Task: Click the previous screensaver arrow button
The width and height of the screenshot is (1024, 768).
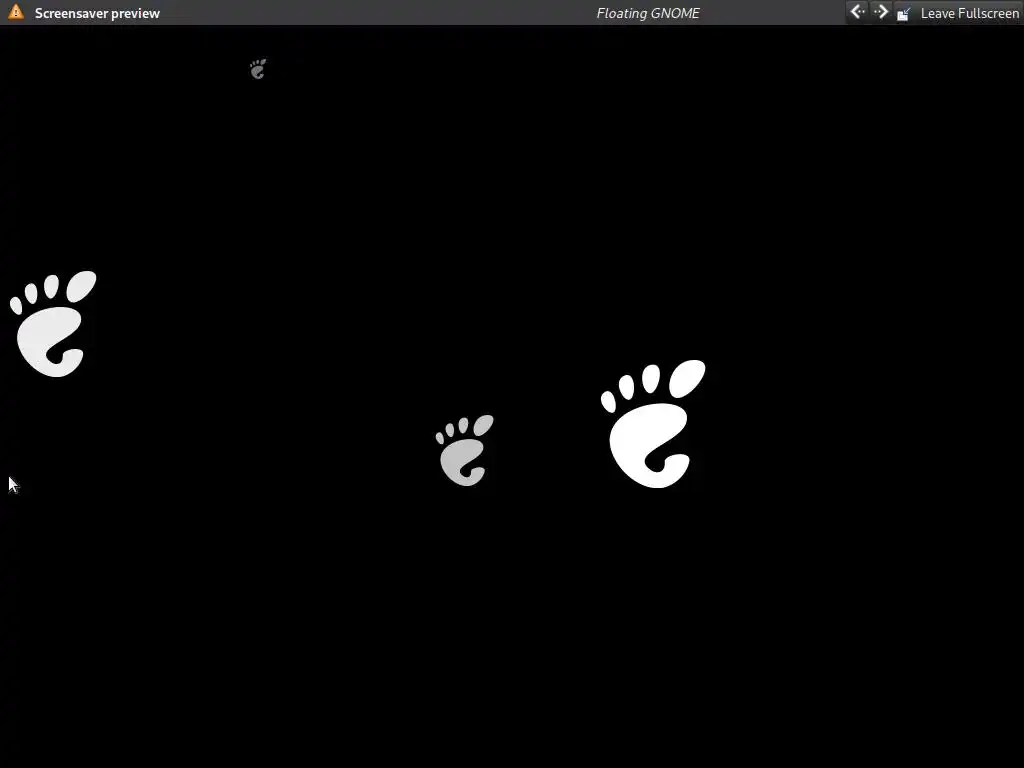Action: pos(857,12)
